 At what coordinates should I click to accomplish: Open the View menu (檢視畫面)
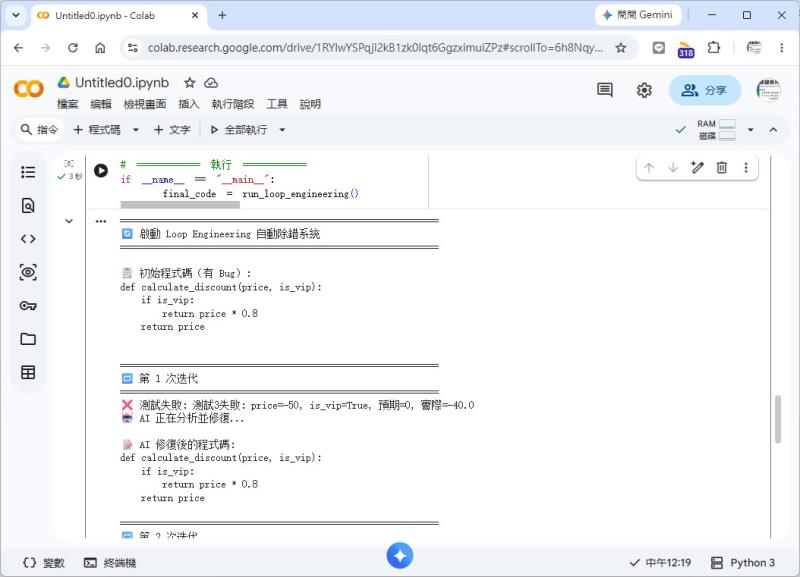point(145,104)
